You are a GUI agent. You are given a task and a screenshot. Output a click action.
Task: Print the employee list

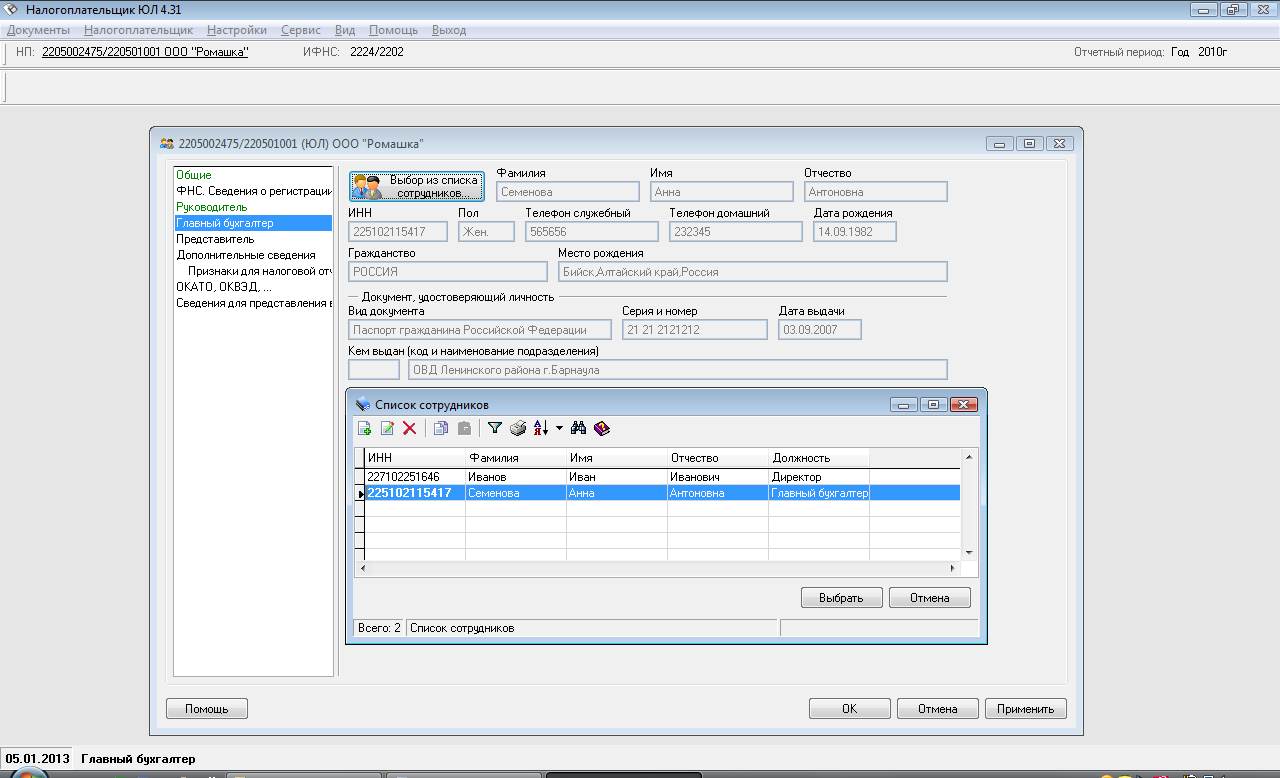[517, 428]
